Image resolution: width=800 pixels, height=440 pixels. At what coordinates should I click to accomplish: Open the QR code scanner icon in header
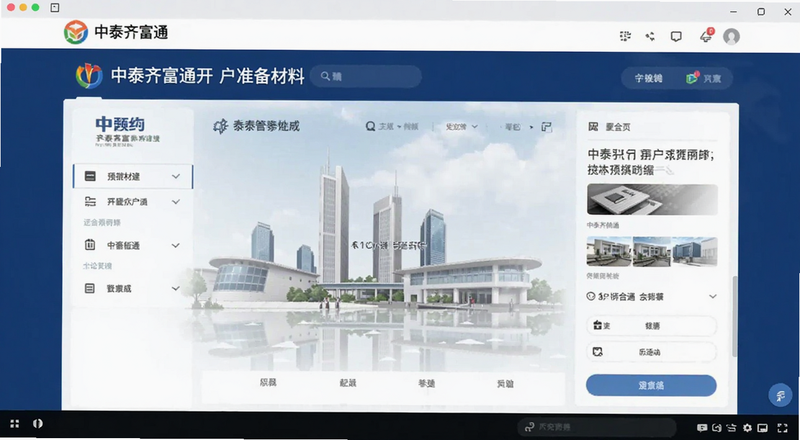point(625,36)
